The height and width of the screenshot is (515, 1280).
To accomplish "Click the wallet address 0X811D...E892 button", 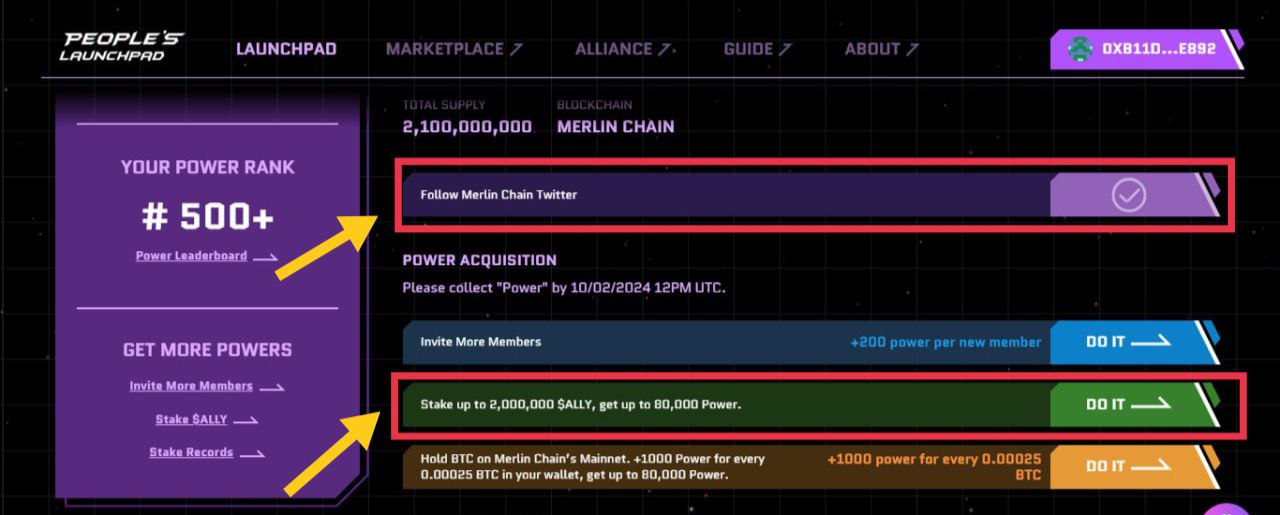I will pyautogui.click(x=1146, y=49).
